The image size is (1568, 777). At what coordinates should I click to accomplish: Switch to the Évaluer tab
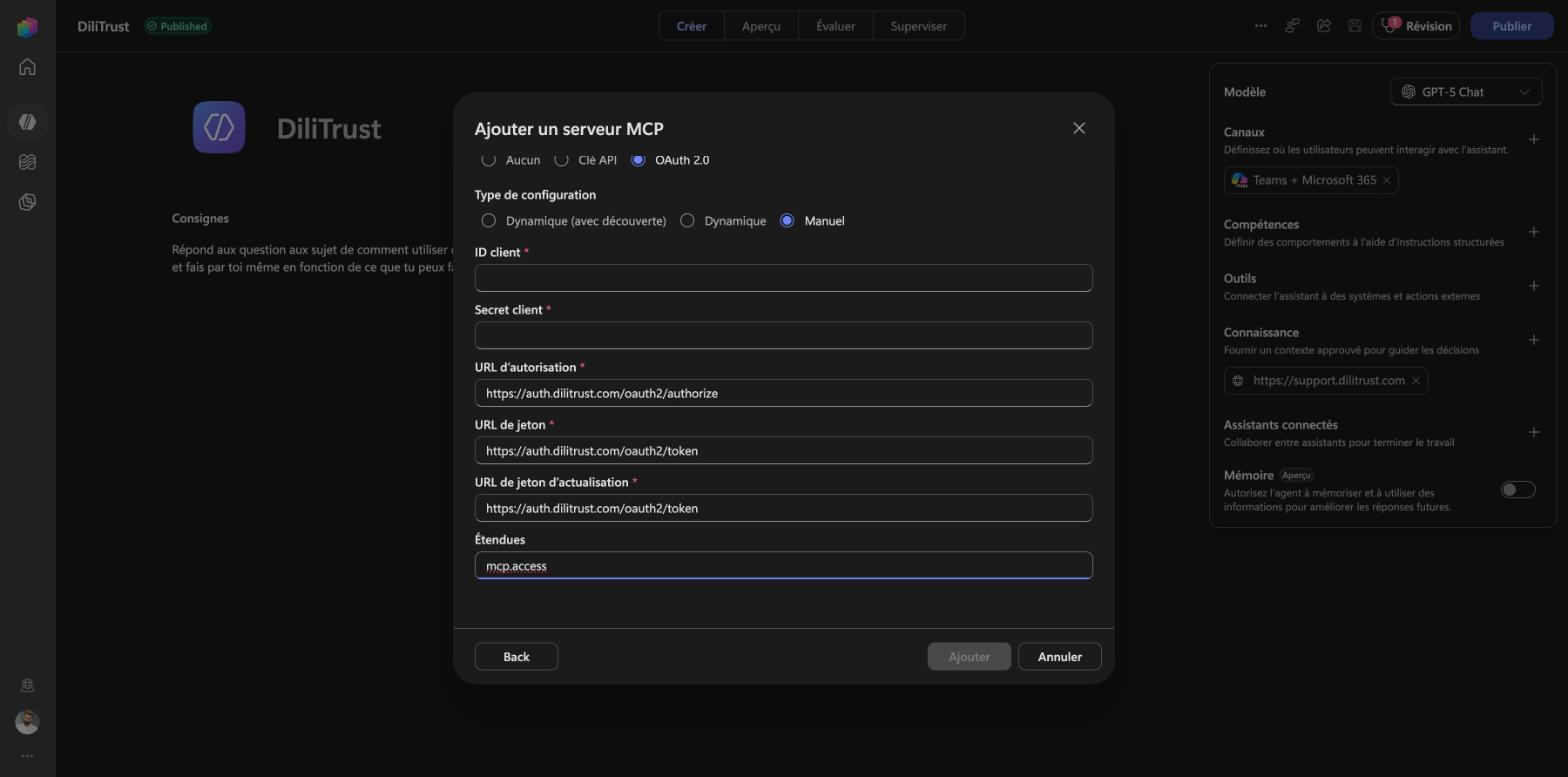pyautogui.click(x=835, y=26)
